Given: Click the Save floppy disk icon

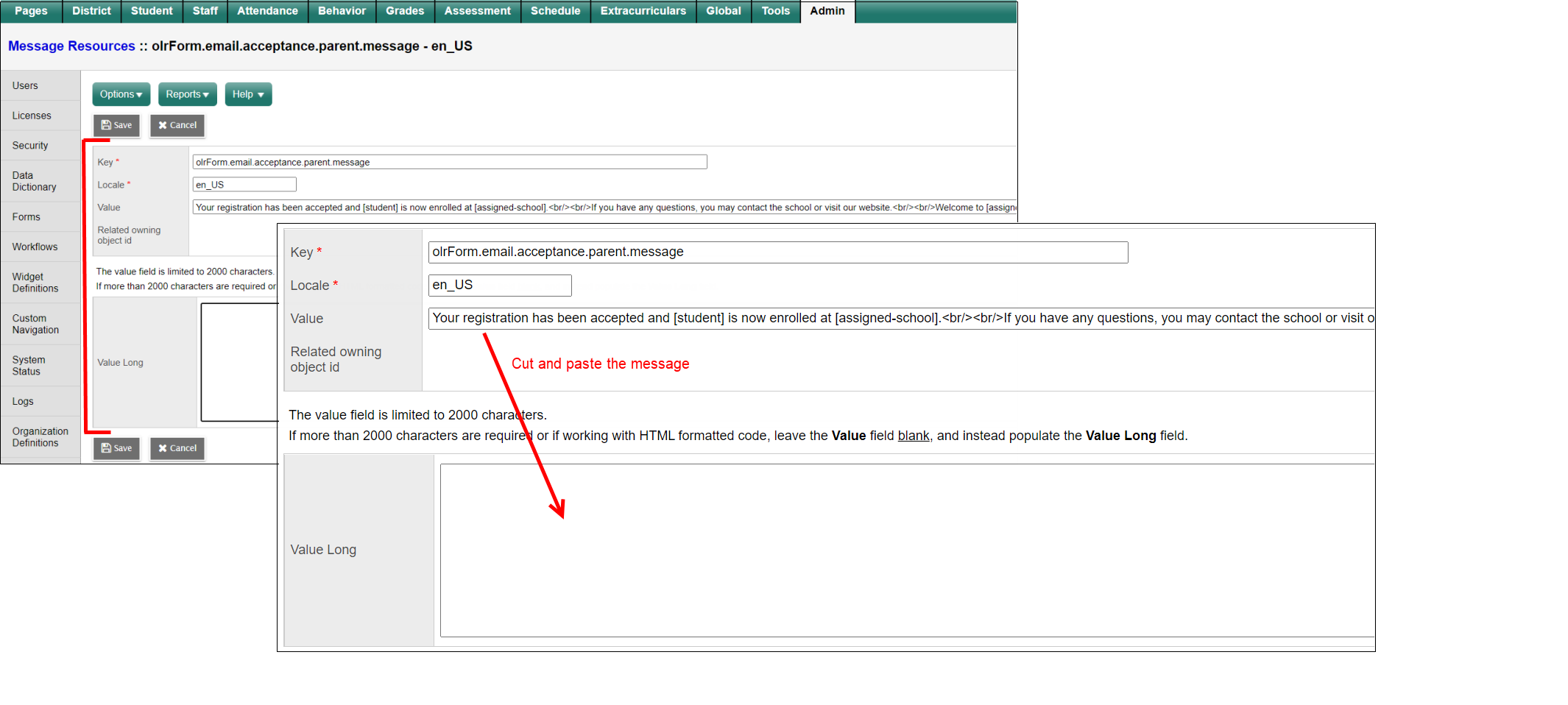Looking at the screenshot, I should click(106, 125).
